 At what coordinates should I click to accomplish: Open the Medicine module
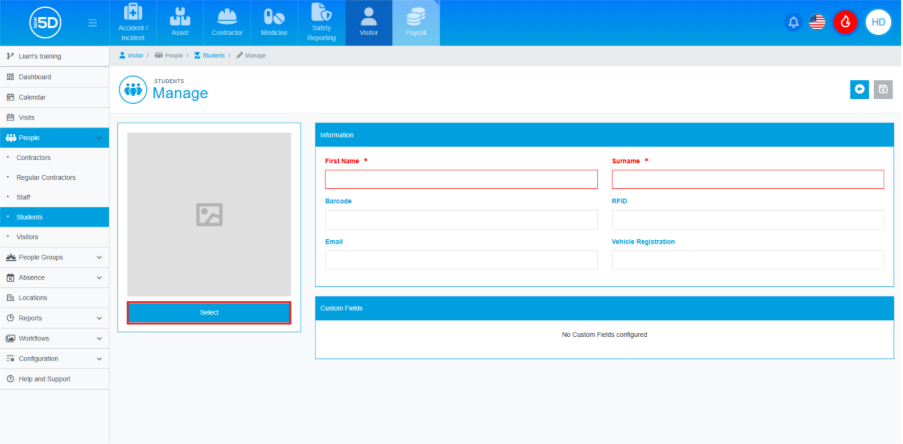[x=274, y=23]
